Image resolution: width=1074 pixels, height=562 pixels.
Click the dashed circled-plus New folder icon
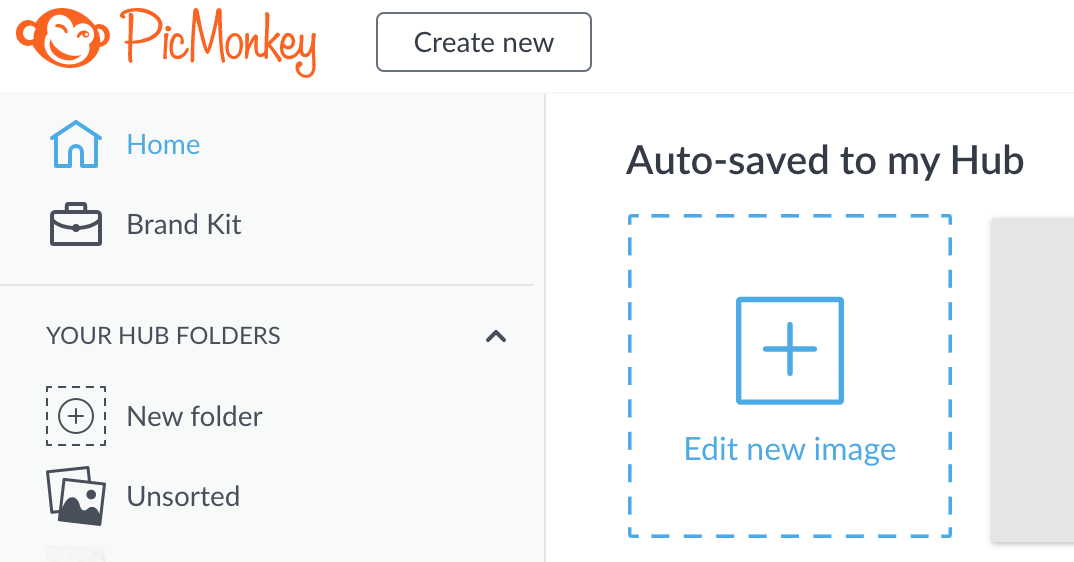(76, 416)
